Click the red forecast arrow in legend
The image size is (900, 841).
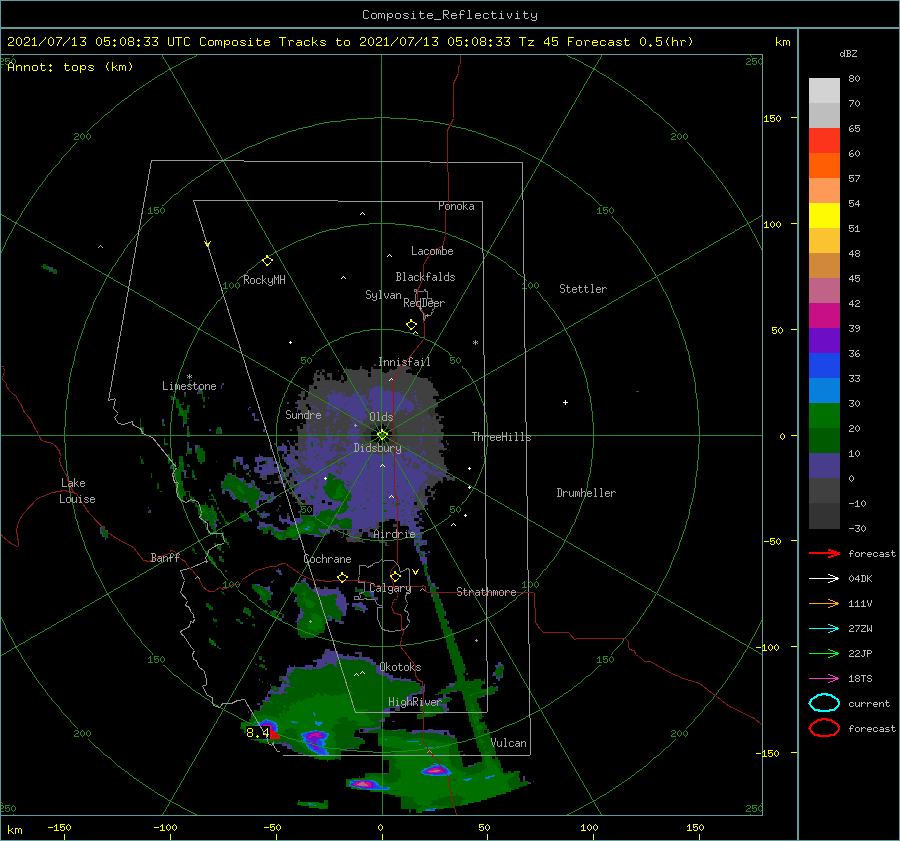pyautogui.click(x=824, y=553)
